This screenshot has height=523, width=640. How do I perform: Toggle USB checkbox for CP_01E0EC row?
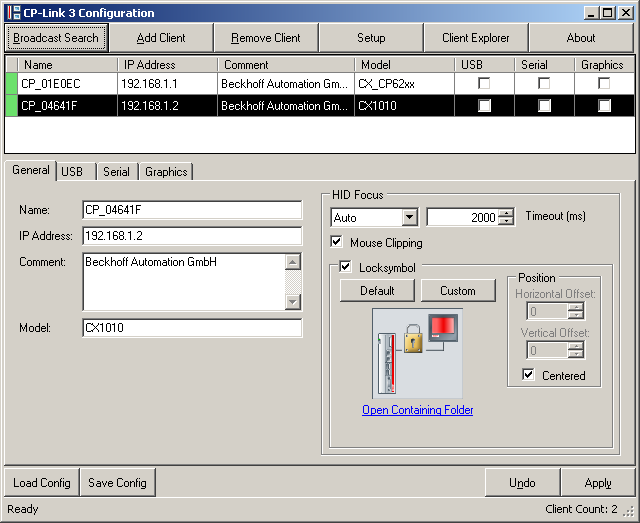(484, 83)
